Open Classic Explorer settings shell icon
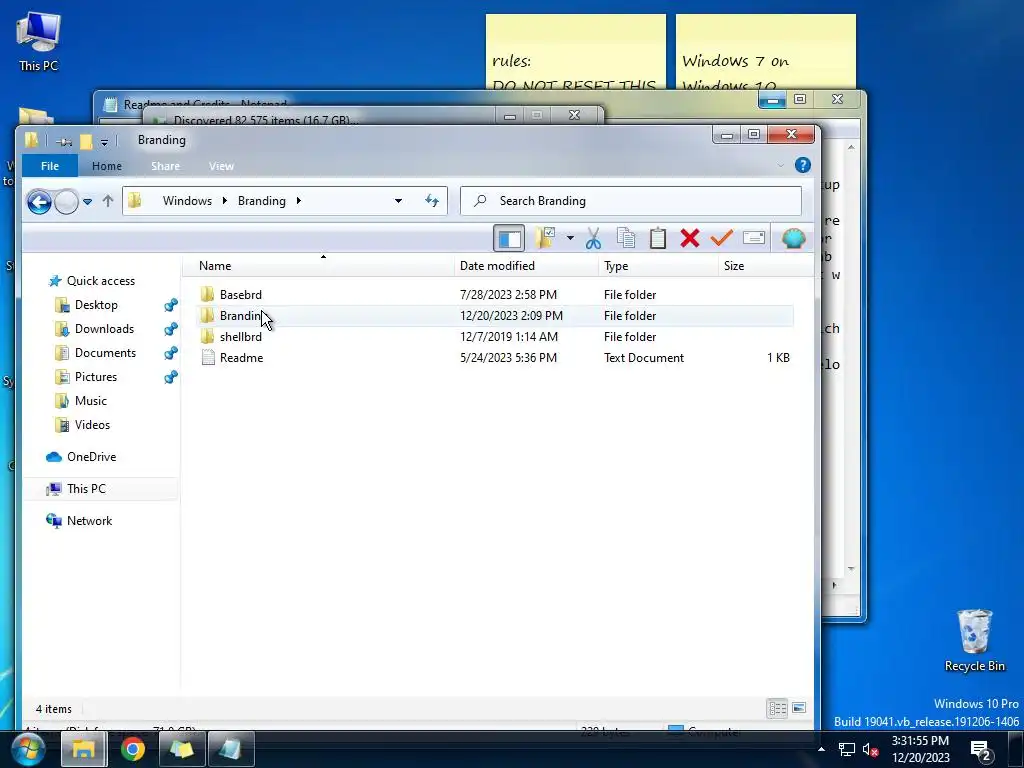 click(x=793, y=238)
